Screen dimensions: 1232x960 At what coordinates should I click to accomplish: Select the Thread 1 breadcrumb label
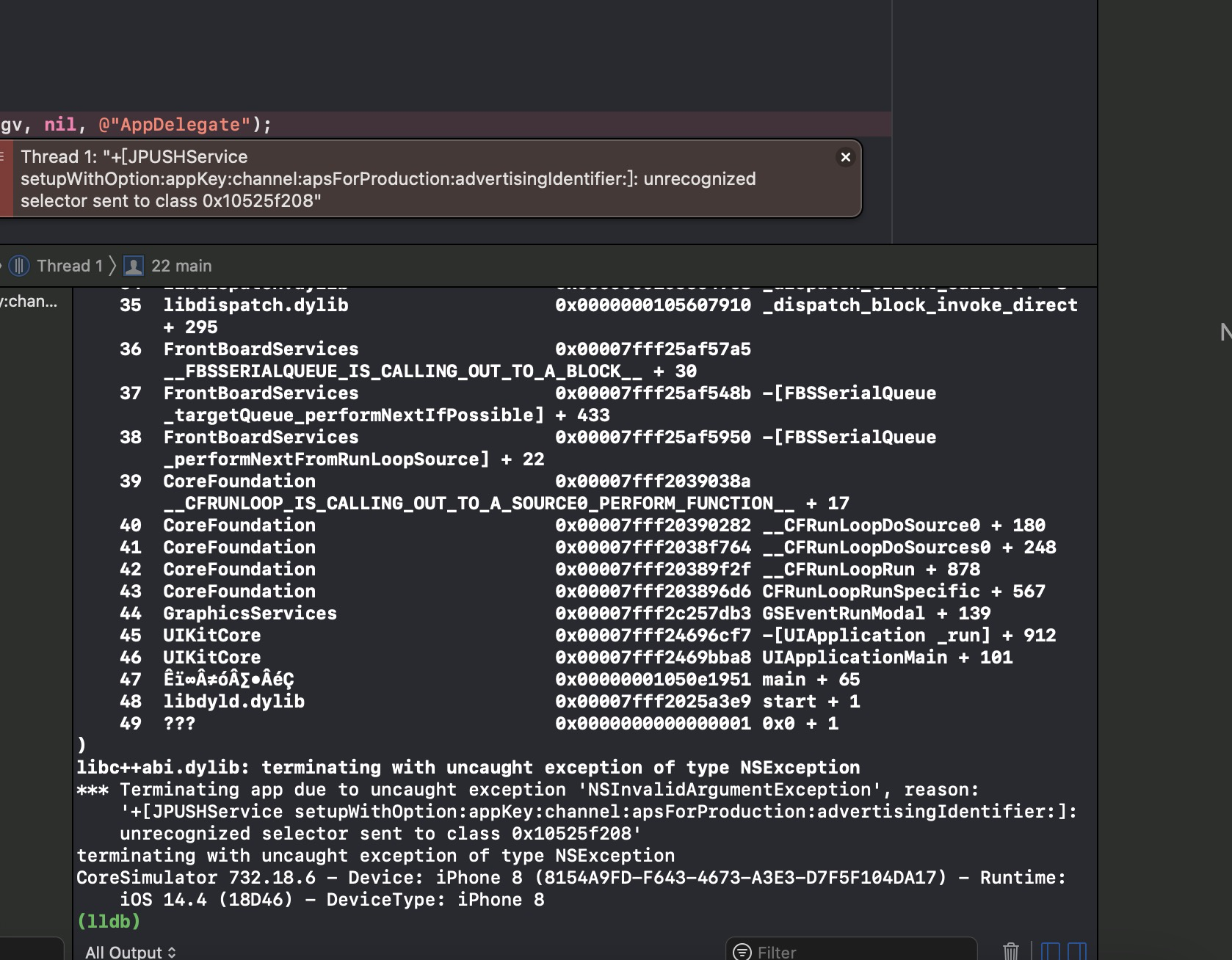pos(70,266)
